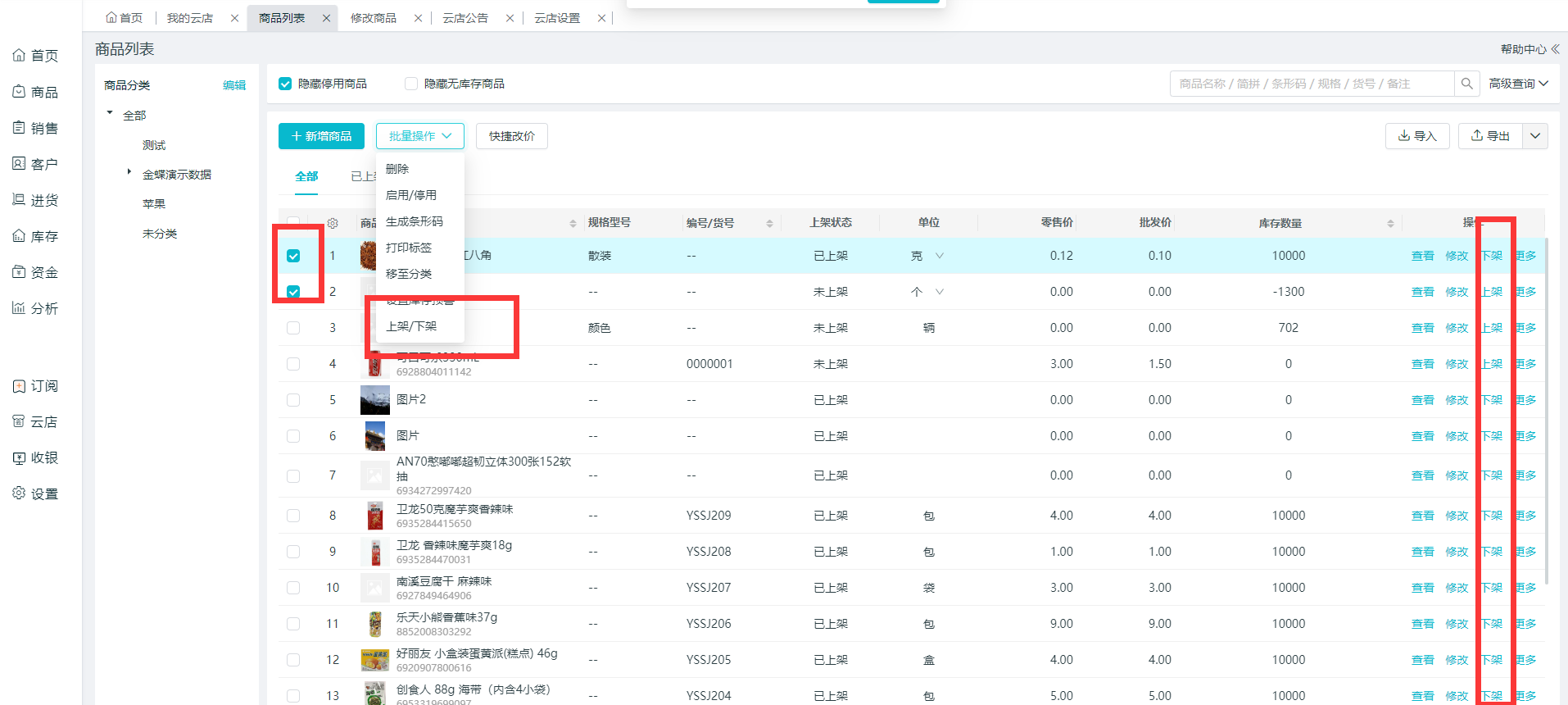Open unit dropdown for row 1 克
1568x705 pixels.
tap(940, 256)
